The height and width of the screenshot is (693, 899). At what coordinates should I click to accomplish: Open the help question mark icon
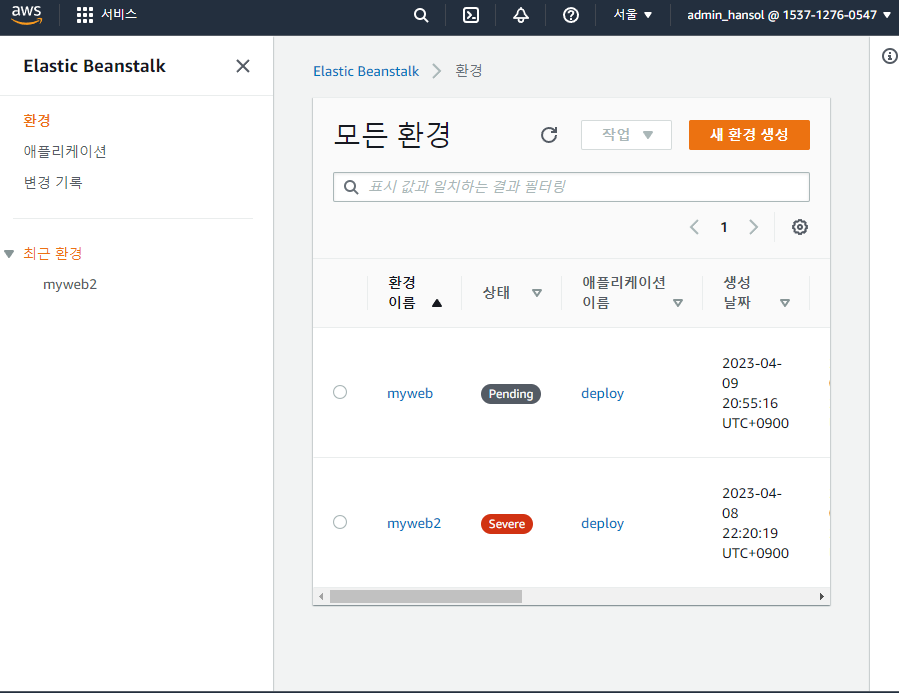point(570,15)
